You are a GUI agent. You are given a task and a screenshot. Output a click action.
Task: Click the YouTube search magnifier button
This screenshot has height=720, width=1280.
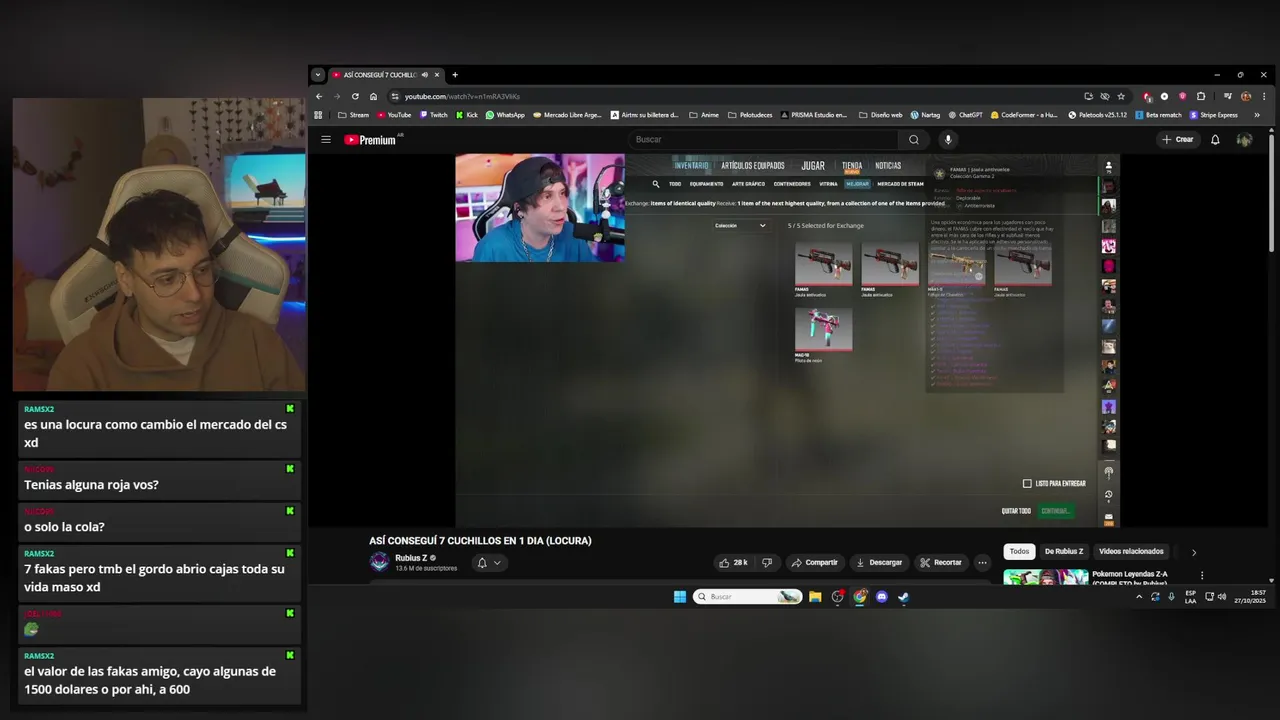[x=913, y=140]
